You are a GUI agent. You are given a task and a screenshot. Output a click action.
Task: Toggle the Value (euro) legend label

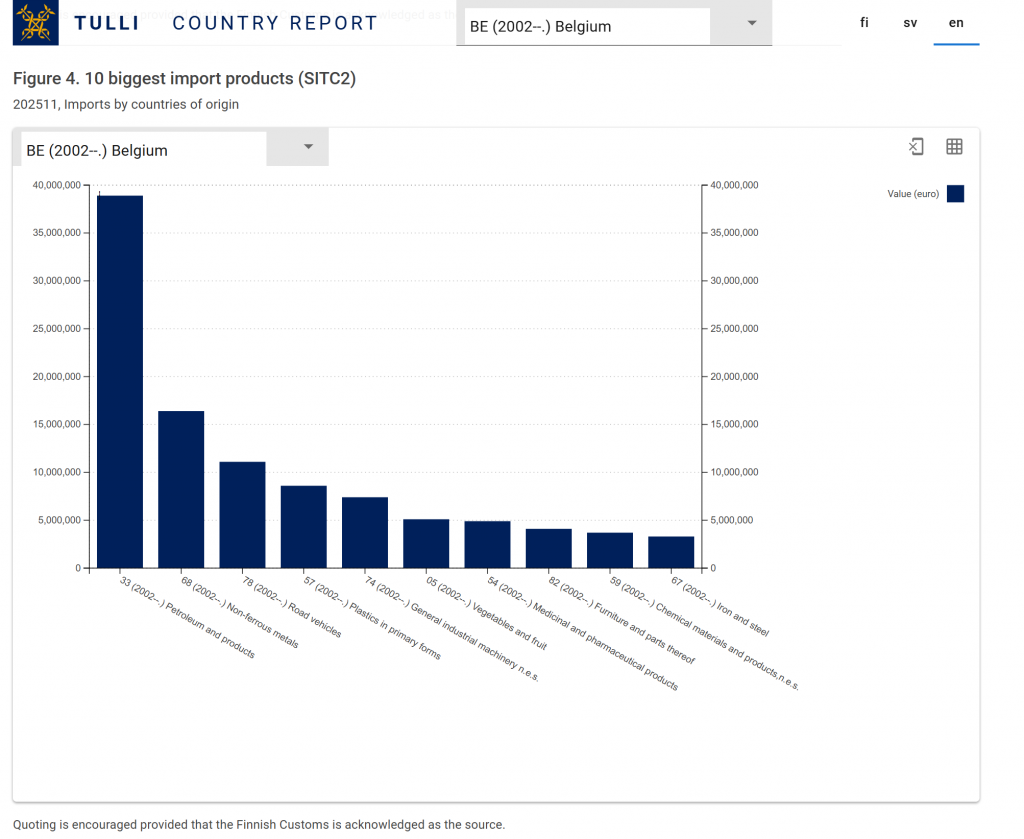tap(912, 194)
